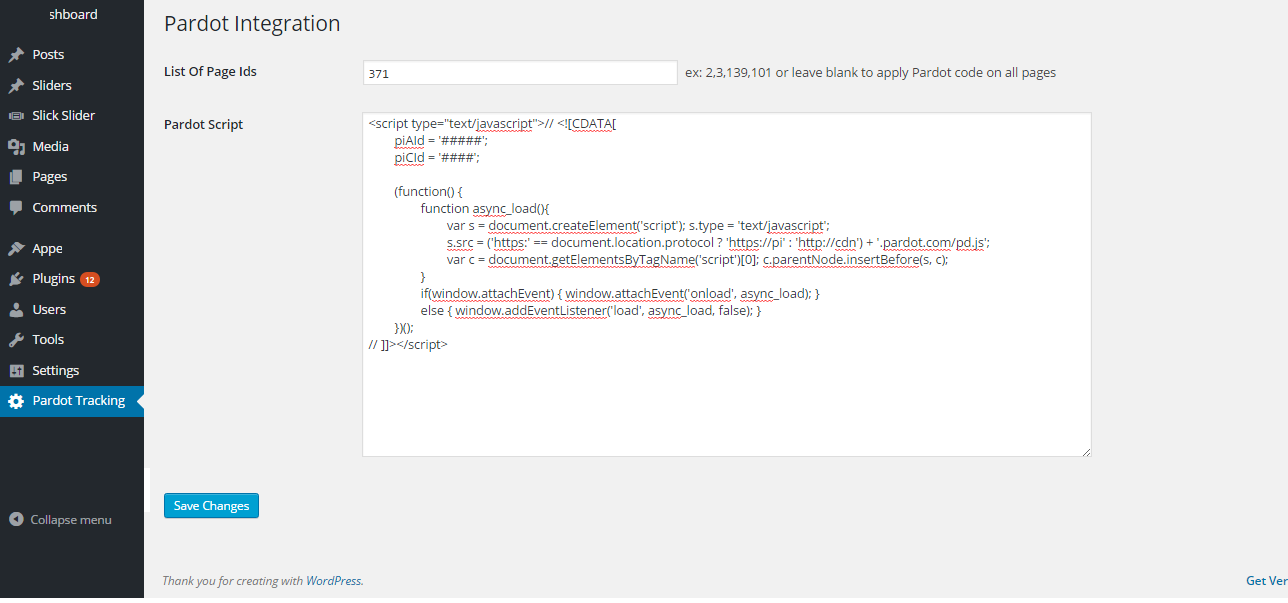Screen dimensions: 1288x603
Task: Click the example page ids hint text
Action: click(870, 73)
